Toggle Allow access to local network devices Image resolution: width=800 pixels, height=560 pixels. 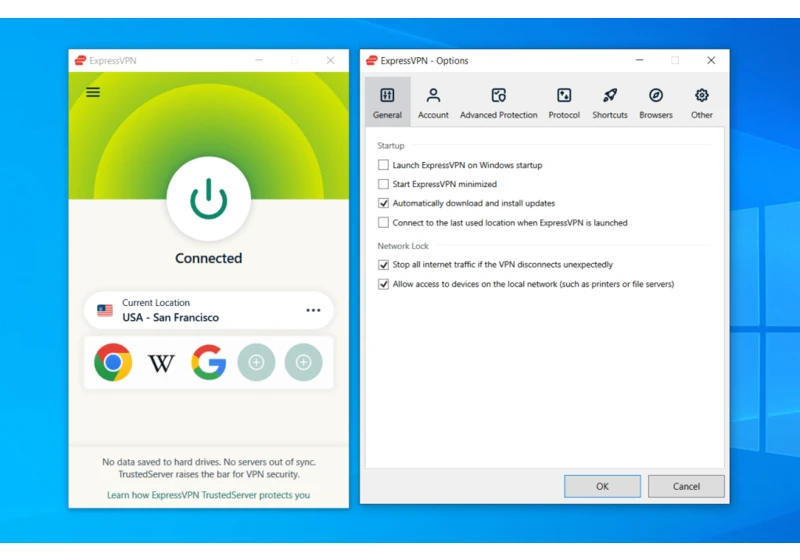point(383,284)
